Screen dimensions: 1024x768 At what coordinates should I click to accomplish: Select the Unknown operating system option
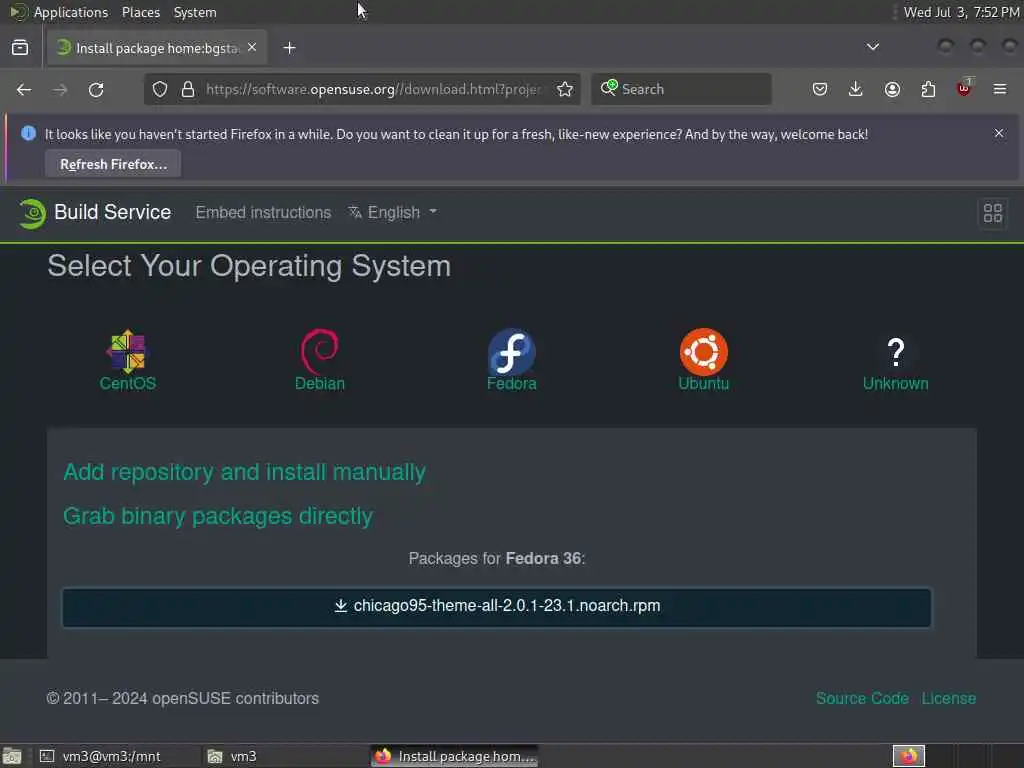pyautogui.click(x=895, y=364)
